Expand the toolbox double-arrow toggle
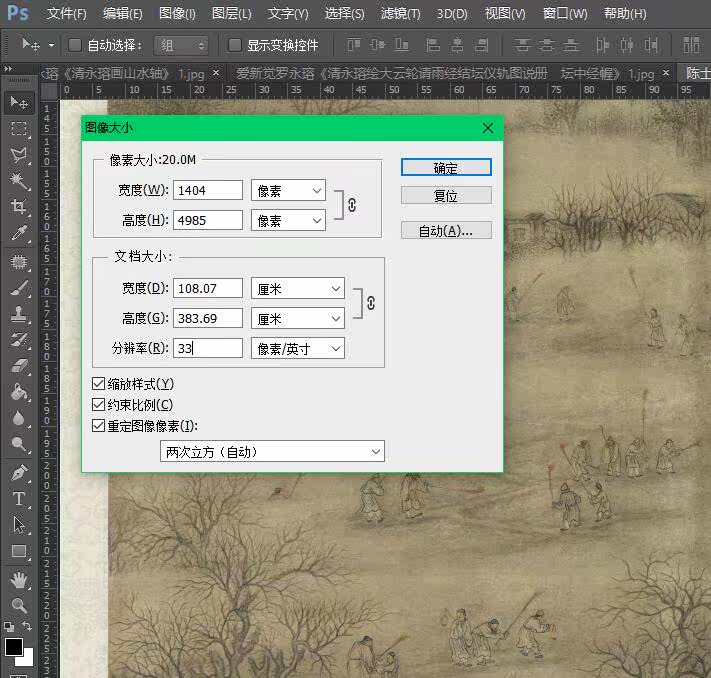Image resolution: width=711 pixels, height=678 pixels. (8, 68)
